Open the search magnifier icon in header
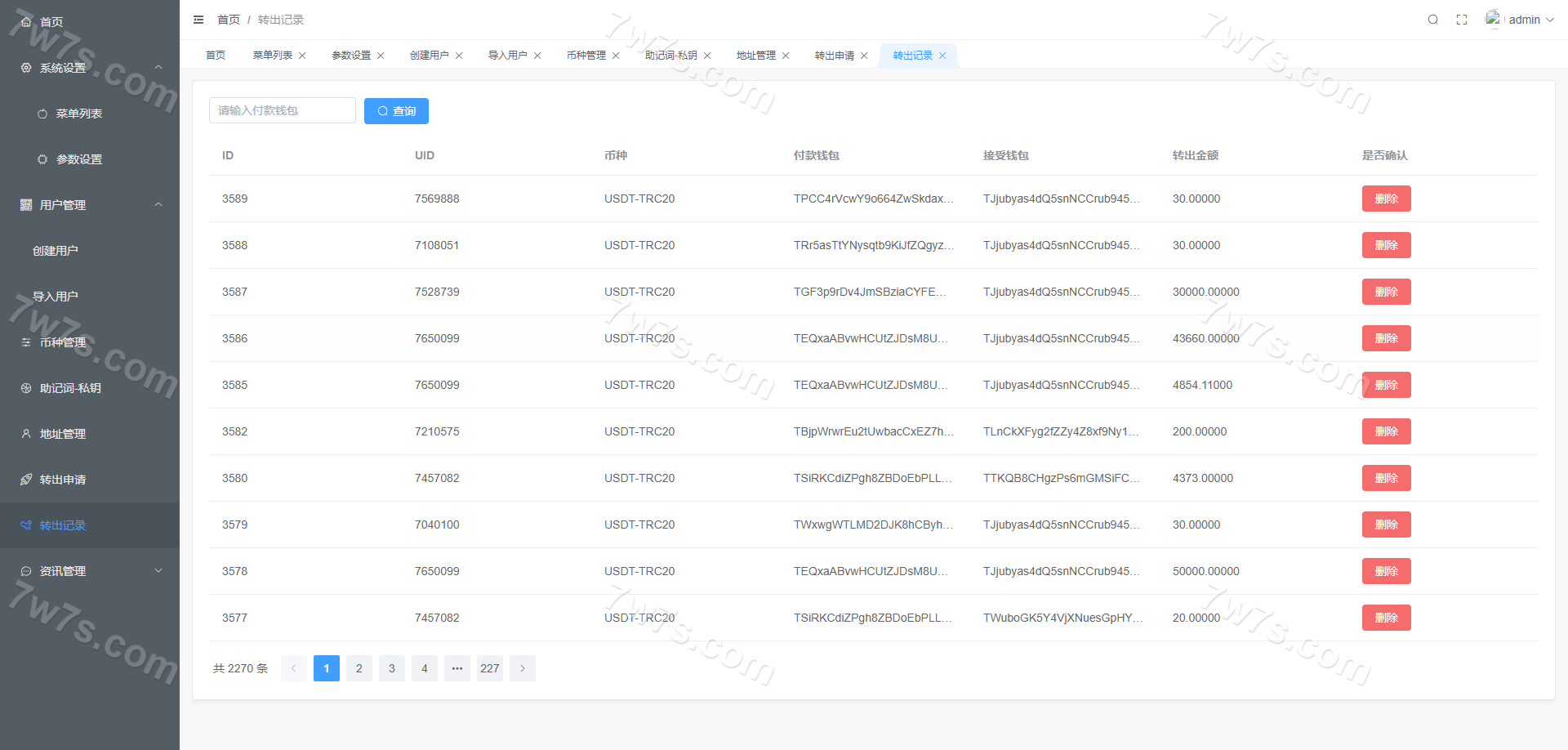 [x=1432, y=20]
